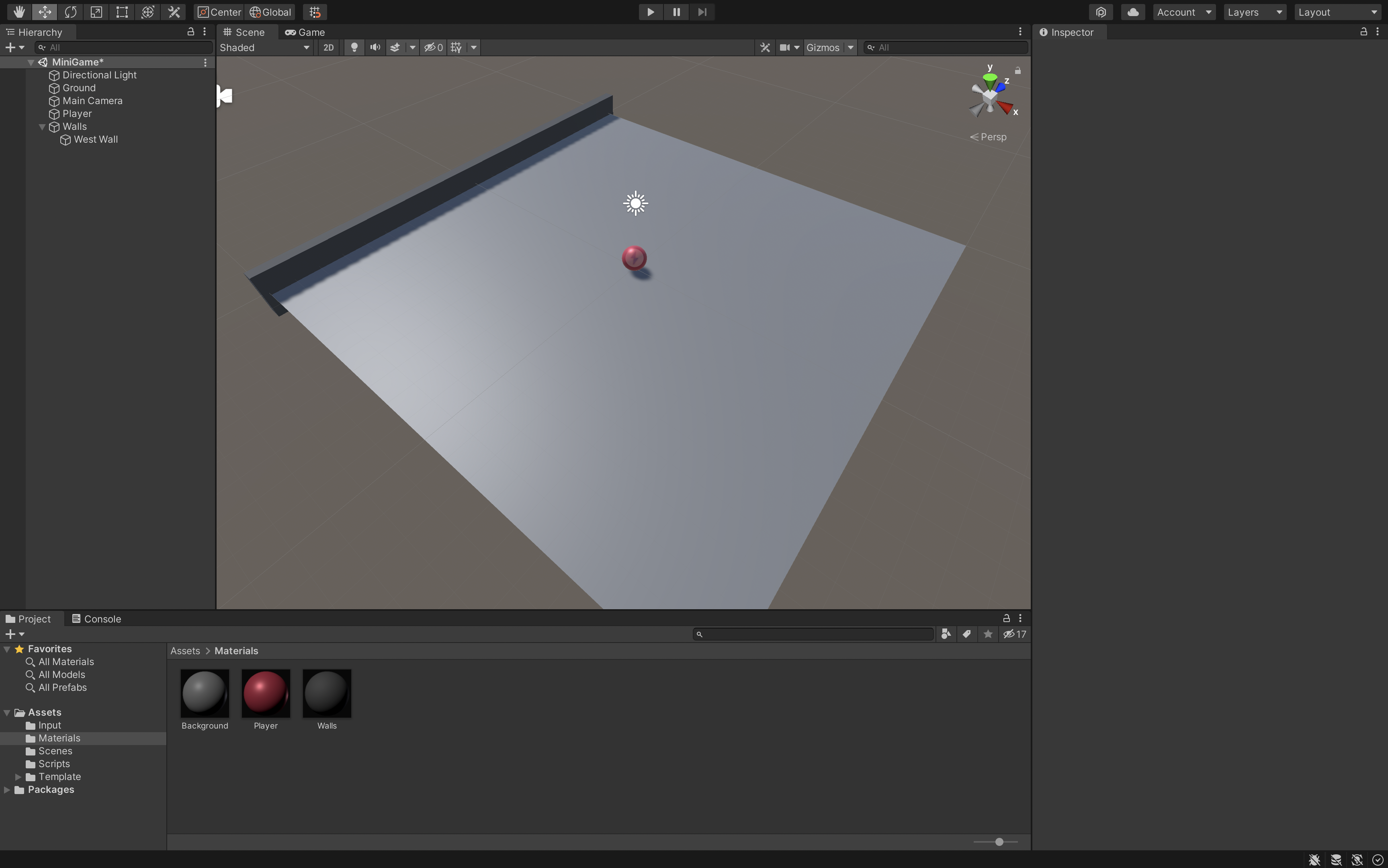This screenshot has width=1388, height=868.
Task: Open the Unity Collab cloud icon
Action: (1132, 12)
